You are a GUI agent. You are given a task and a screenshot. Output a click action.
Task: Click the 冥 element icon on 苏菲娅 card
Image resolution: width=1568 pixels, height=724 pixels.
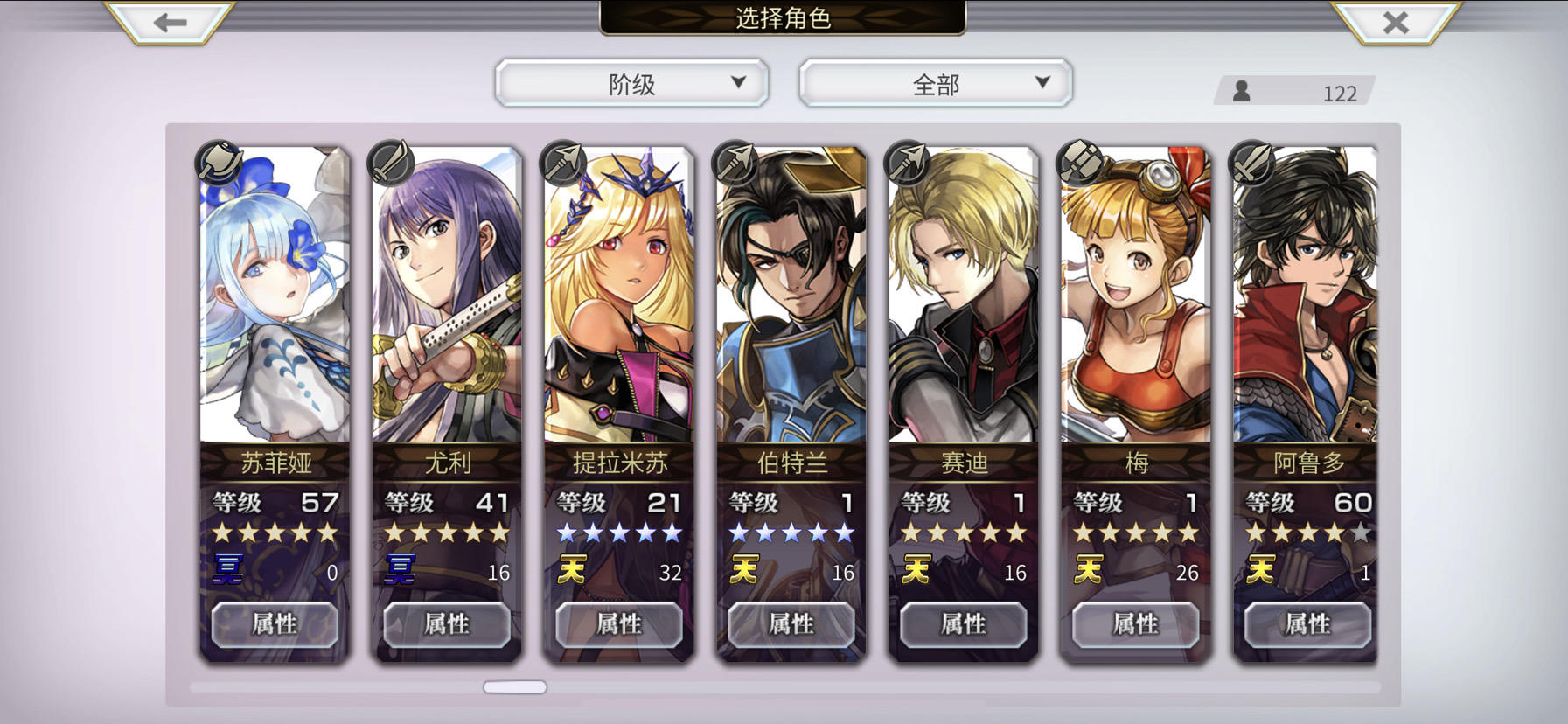coord(228,569)
